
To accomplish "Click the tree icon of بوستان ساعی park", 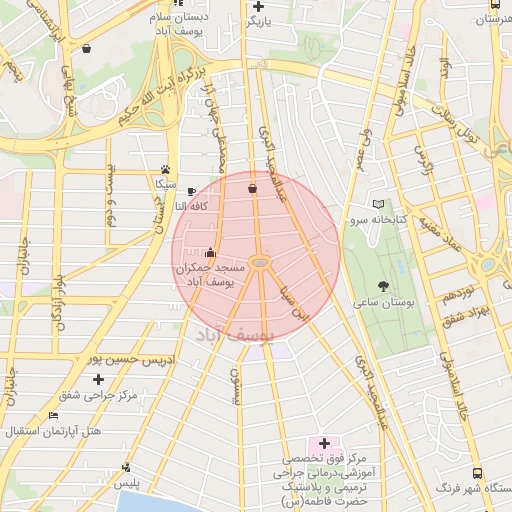I will (x=383, y=286).
